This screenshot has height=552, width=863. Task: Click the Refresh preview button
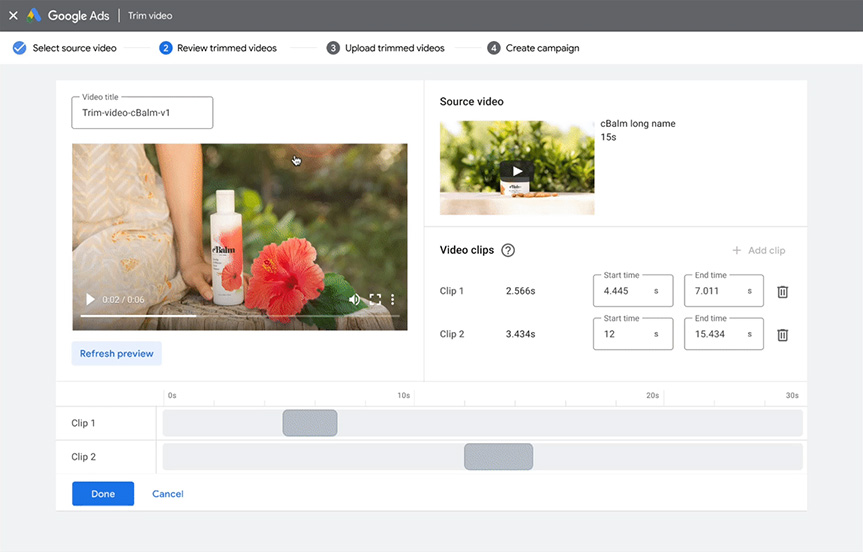116,353
